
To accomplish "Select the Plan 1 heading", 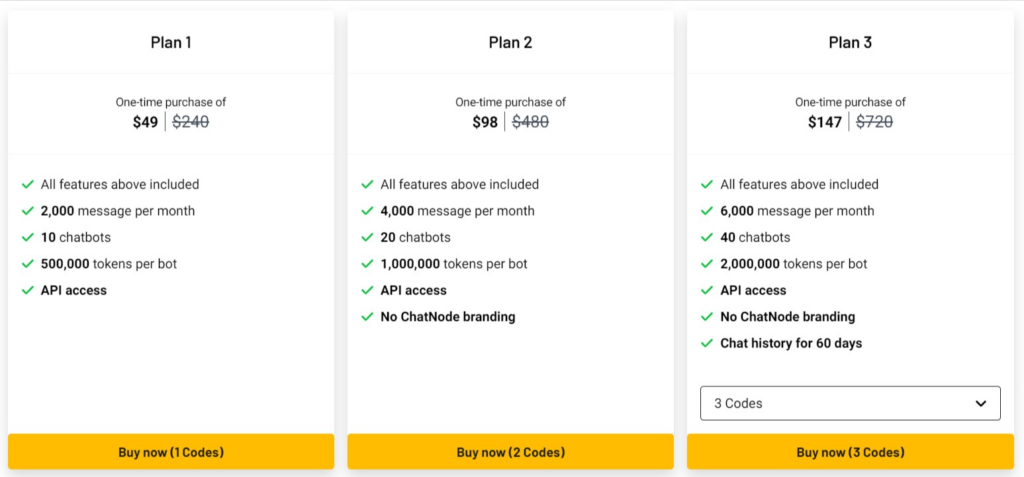I will pos(171,42).
